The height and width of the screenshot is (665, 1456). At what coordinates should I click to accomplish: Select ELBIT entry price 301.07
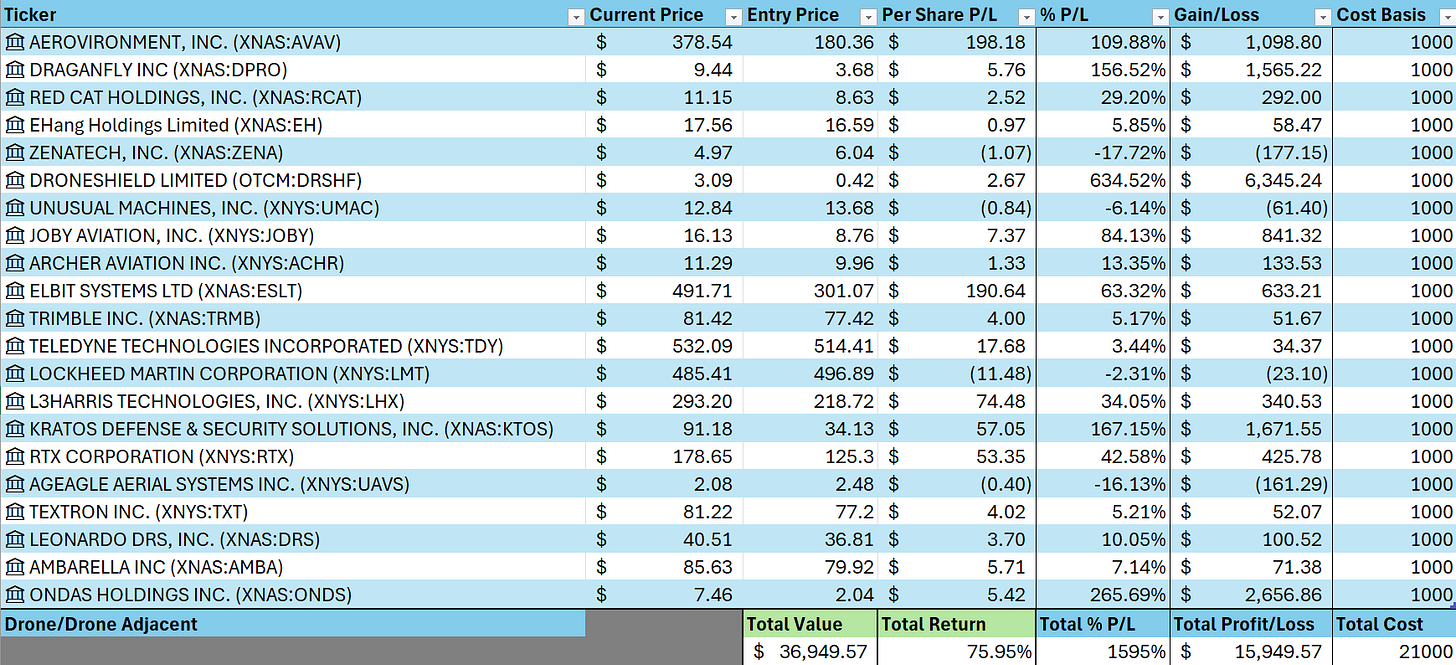(x=811, y=291)
